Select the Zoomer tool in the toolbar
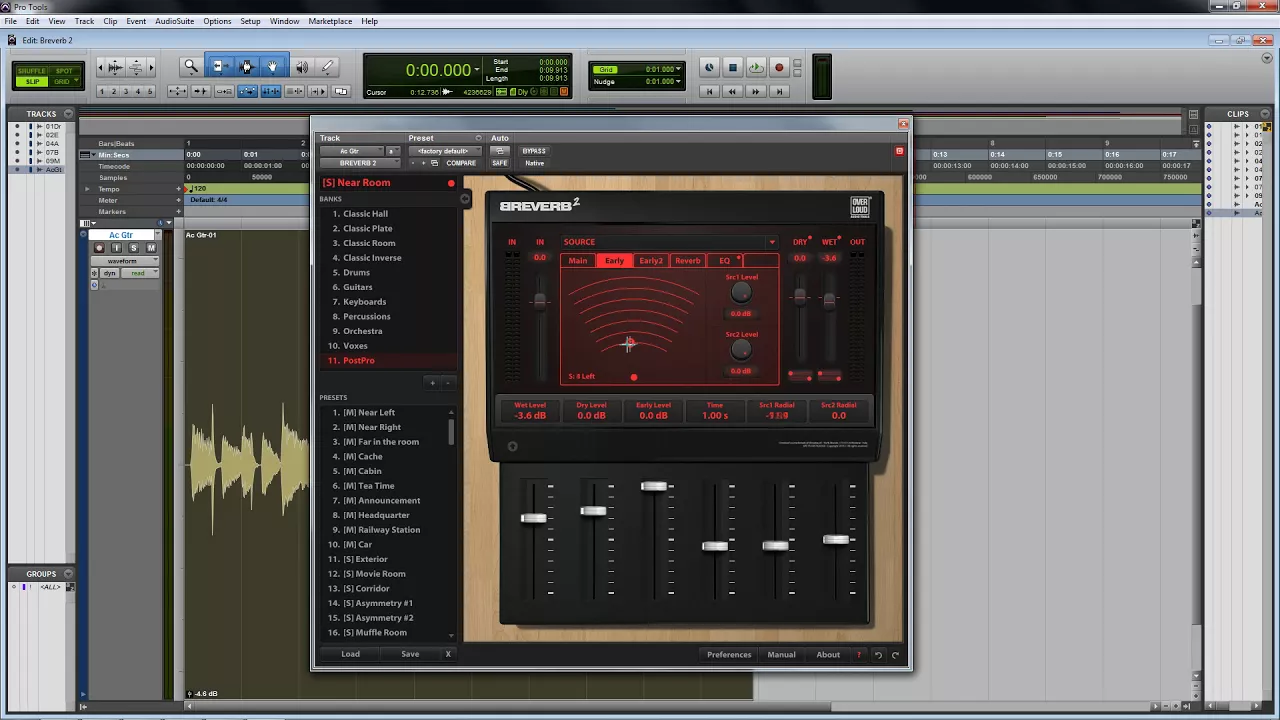This screenshot has height=720, width=1280. point(191,67)
